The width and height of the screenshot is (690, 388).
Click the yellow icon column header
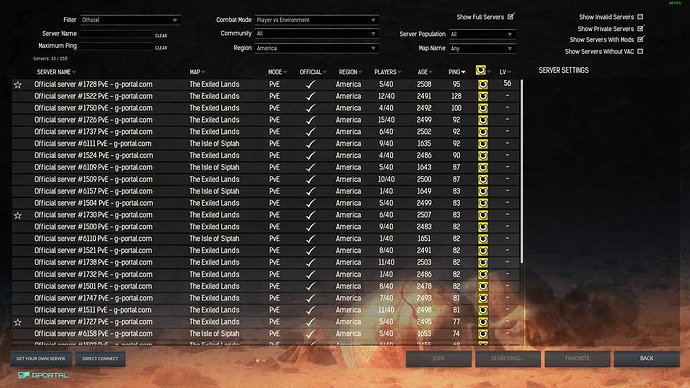pyautogui.click(x=481, y=70)
